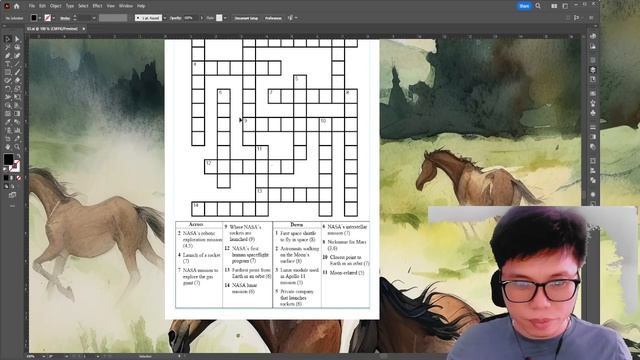Select the Zoom tool
This screenshot has width=640, height=360.
point(17,147)
